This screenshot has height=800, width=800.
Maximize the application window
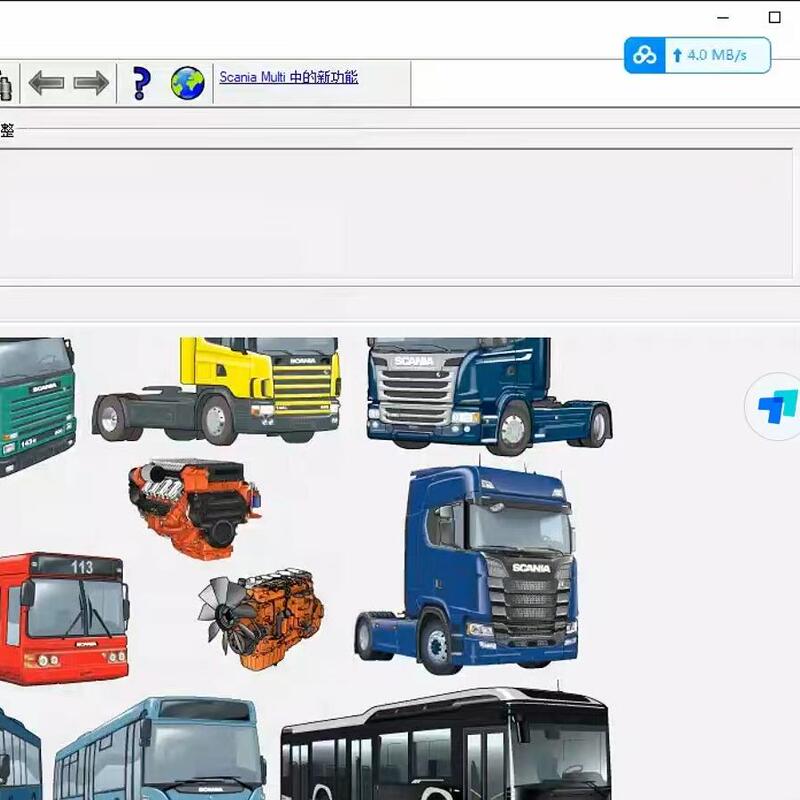774,18
